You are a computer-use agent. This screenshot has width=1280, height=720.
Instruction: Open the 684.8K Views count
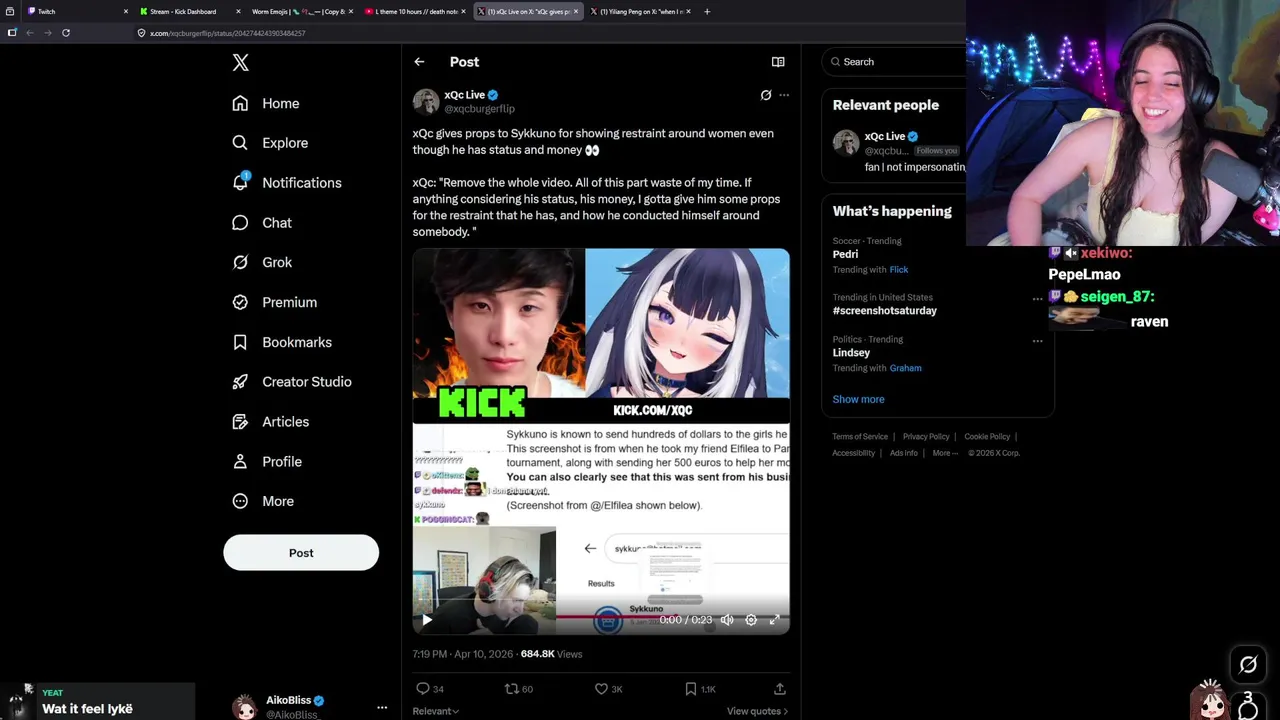pos(551,654)
